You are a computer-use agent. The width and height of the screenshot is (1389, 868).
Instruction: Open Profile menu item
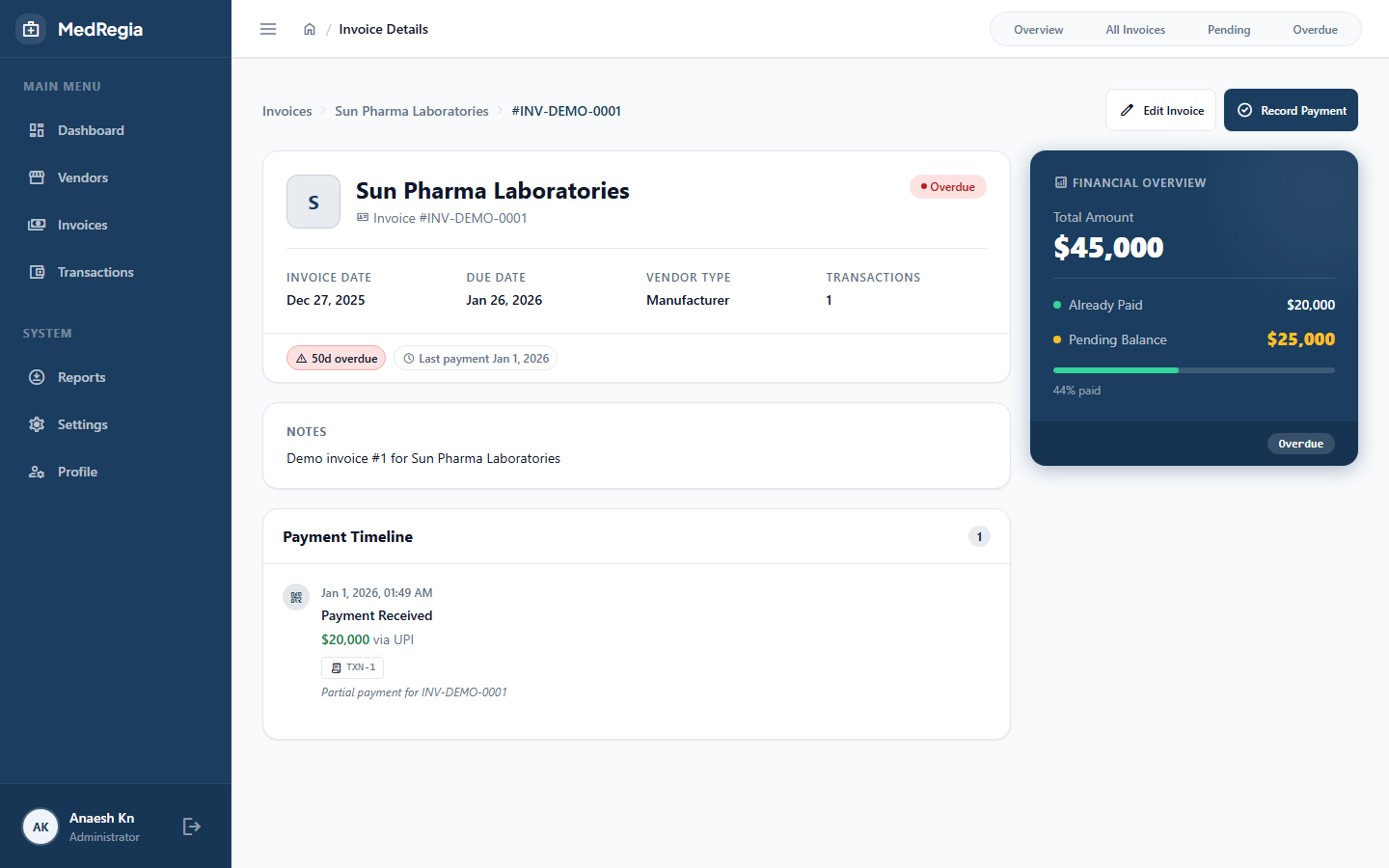pyautogui.click(x=116, y=472)
